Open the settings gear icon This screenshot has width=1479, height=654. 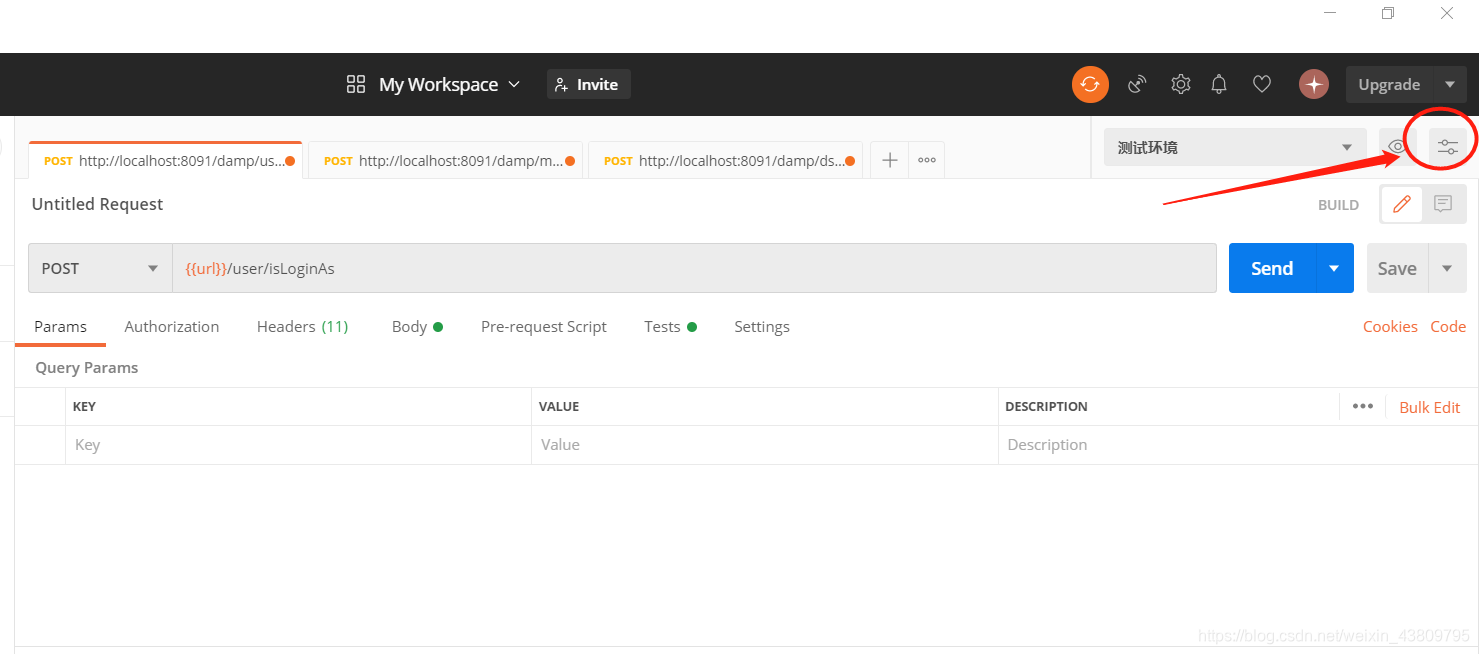click(1181, 85)
